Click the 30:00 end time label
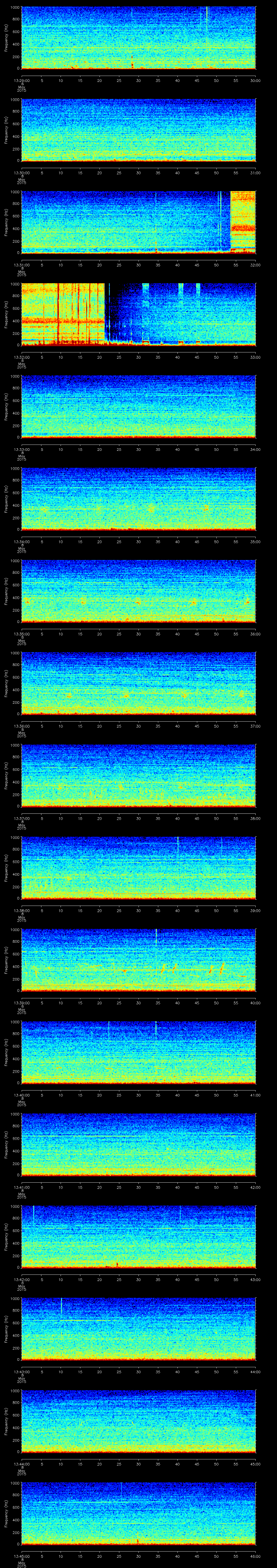This screenshot has width=277, height=1568. [x=256, y=80]
